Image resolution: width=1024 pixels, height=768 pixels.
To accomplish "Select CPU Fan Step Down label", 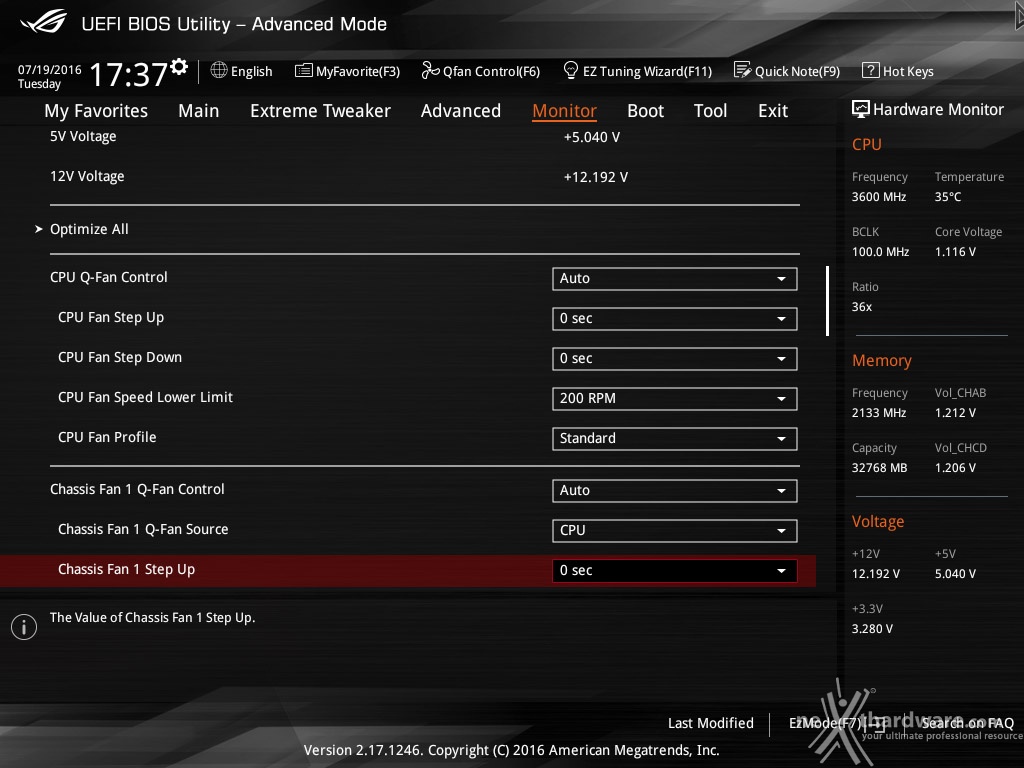I will 120,357.
